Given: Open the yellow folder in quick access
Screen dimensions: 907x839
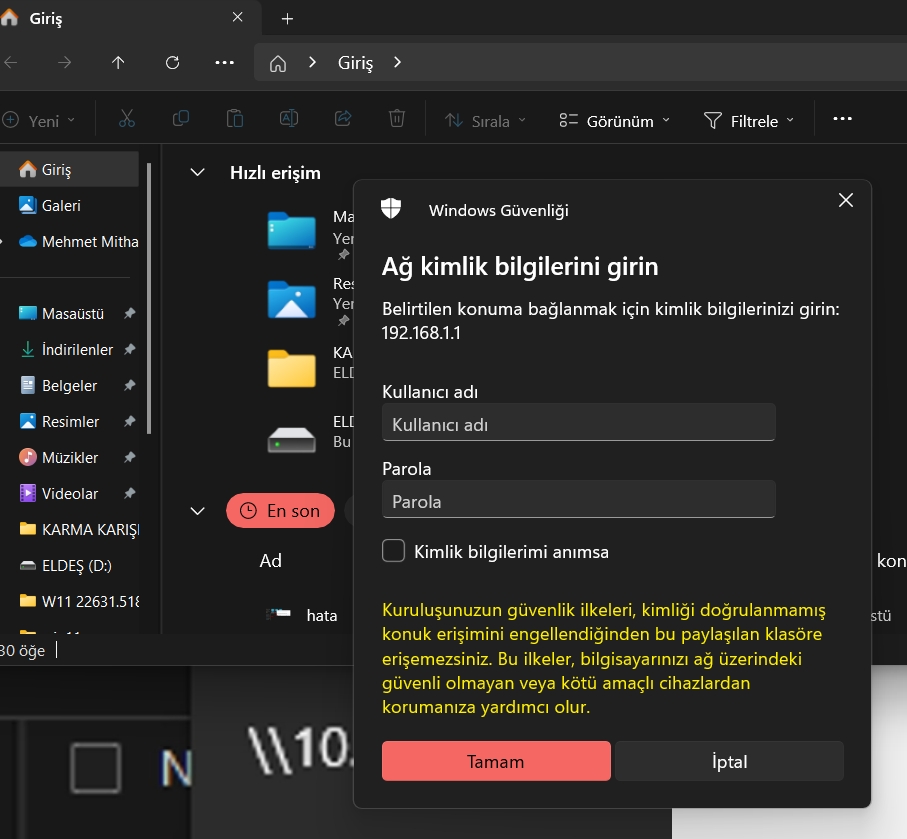Looking at the screenshot, I should (x=292, y=368).
